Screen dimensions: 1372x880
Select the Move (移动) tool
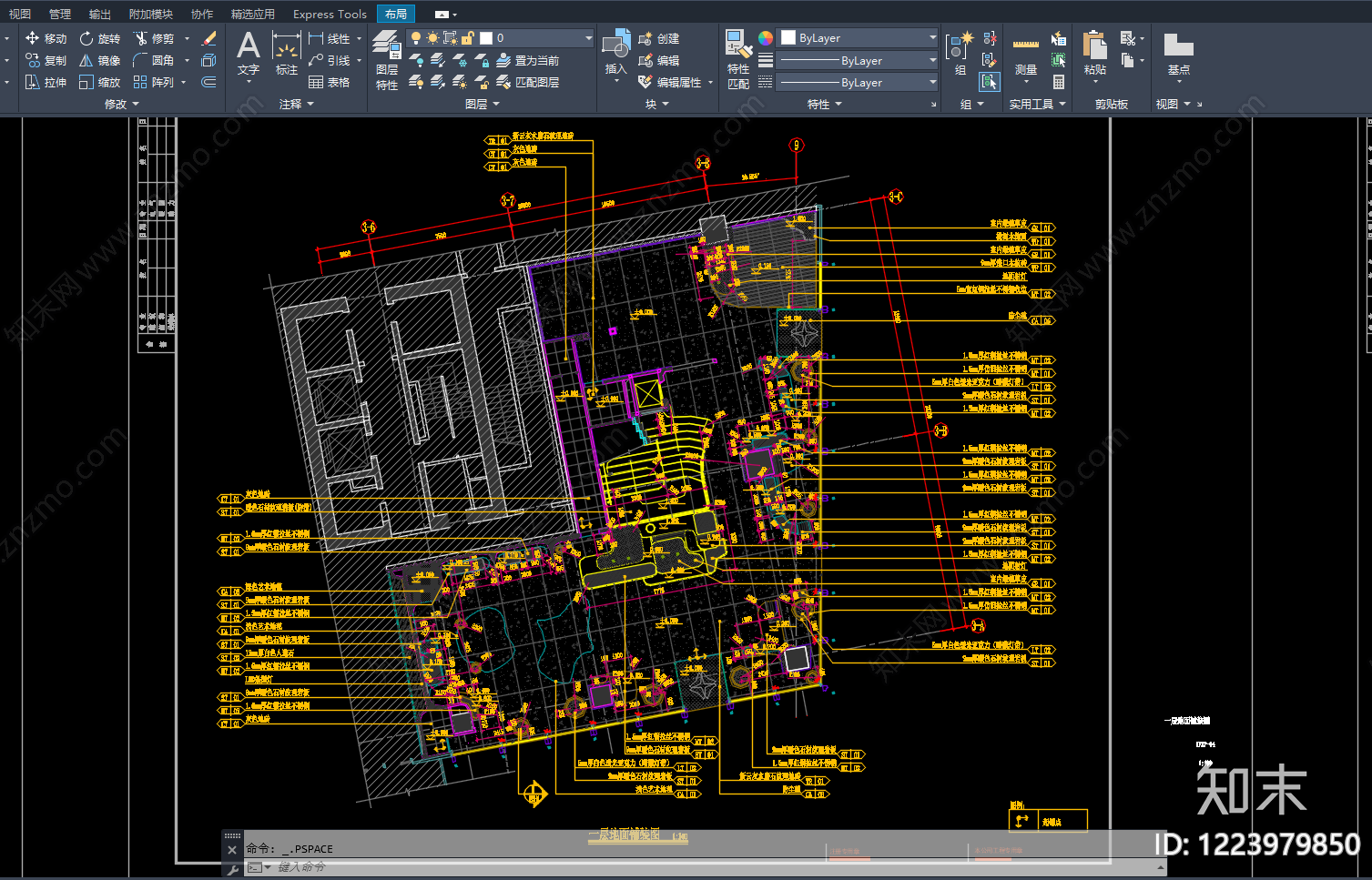click(x=46, y=38)
